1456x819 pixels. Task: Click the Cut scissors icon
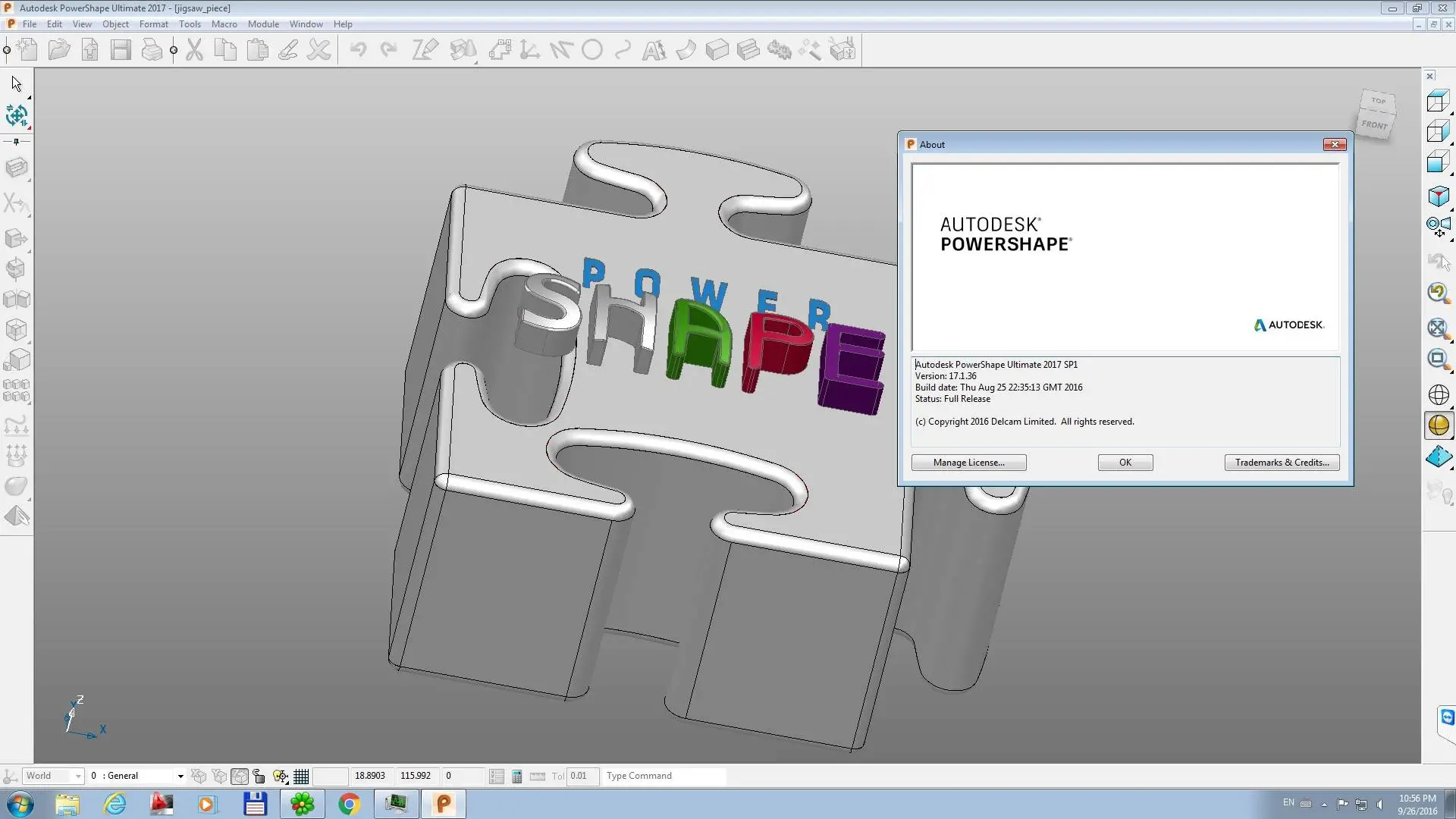(x=195, y=50)
